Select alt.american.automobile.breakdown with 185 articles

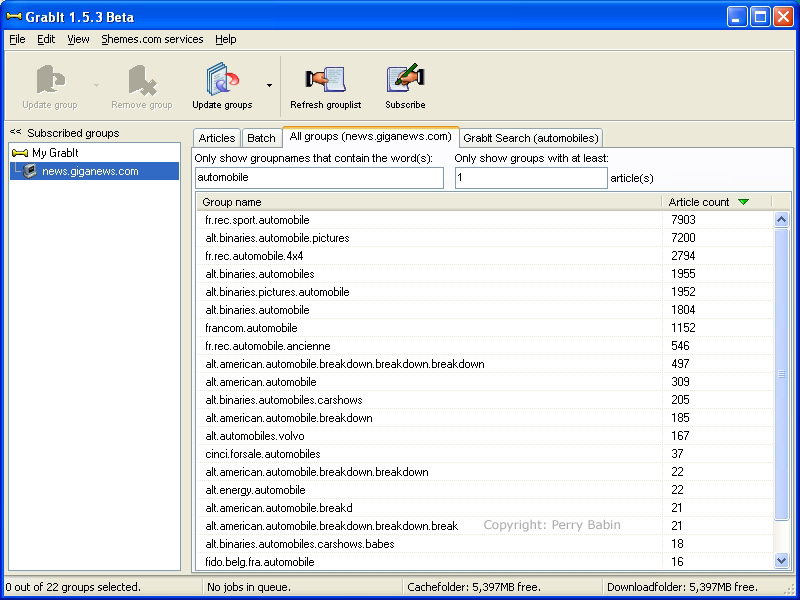485,418
